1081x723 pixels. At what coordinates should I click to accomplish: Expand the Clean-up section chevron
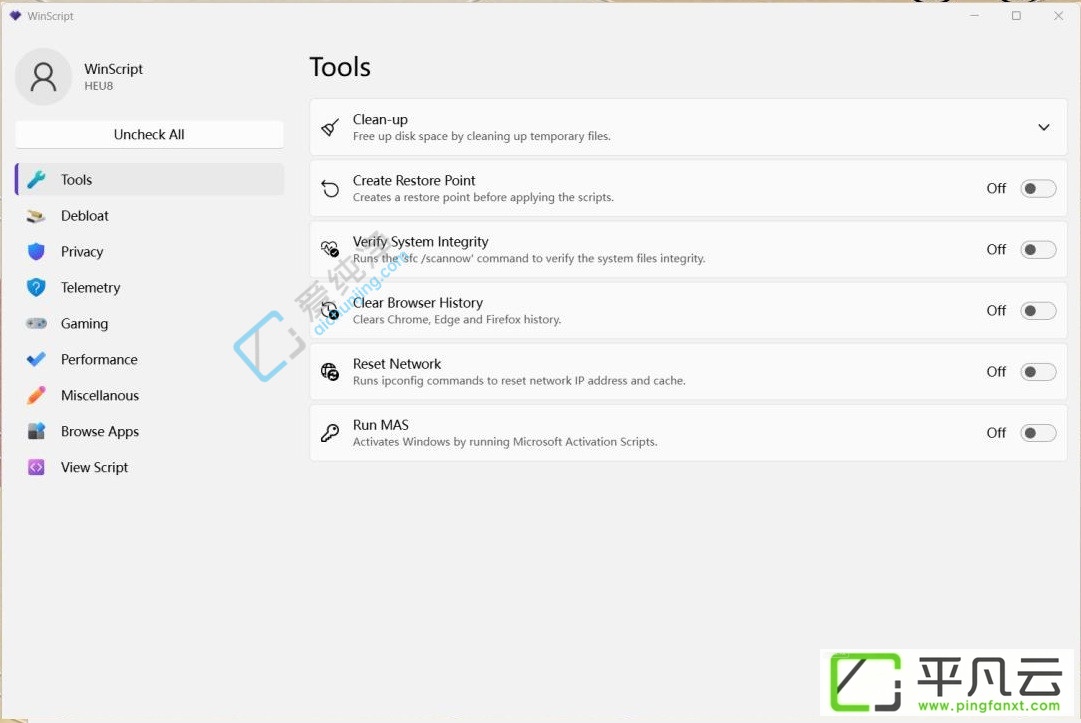[x=1044, y=128]
